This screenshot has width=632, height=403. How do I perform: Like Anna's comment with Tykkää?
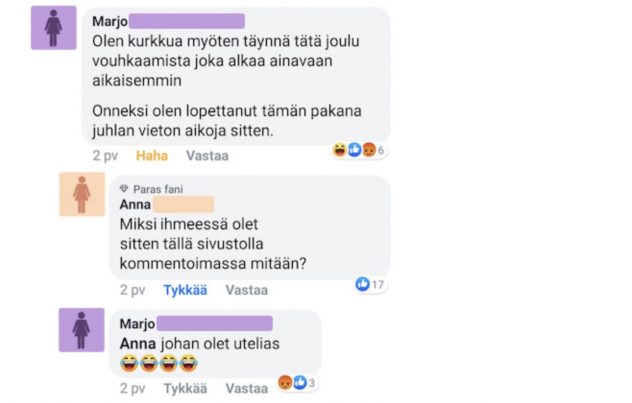[x=185, y=290]
